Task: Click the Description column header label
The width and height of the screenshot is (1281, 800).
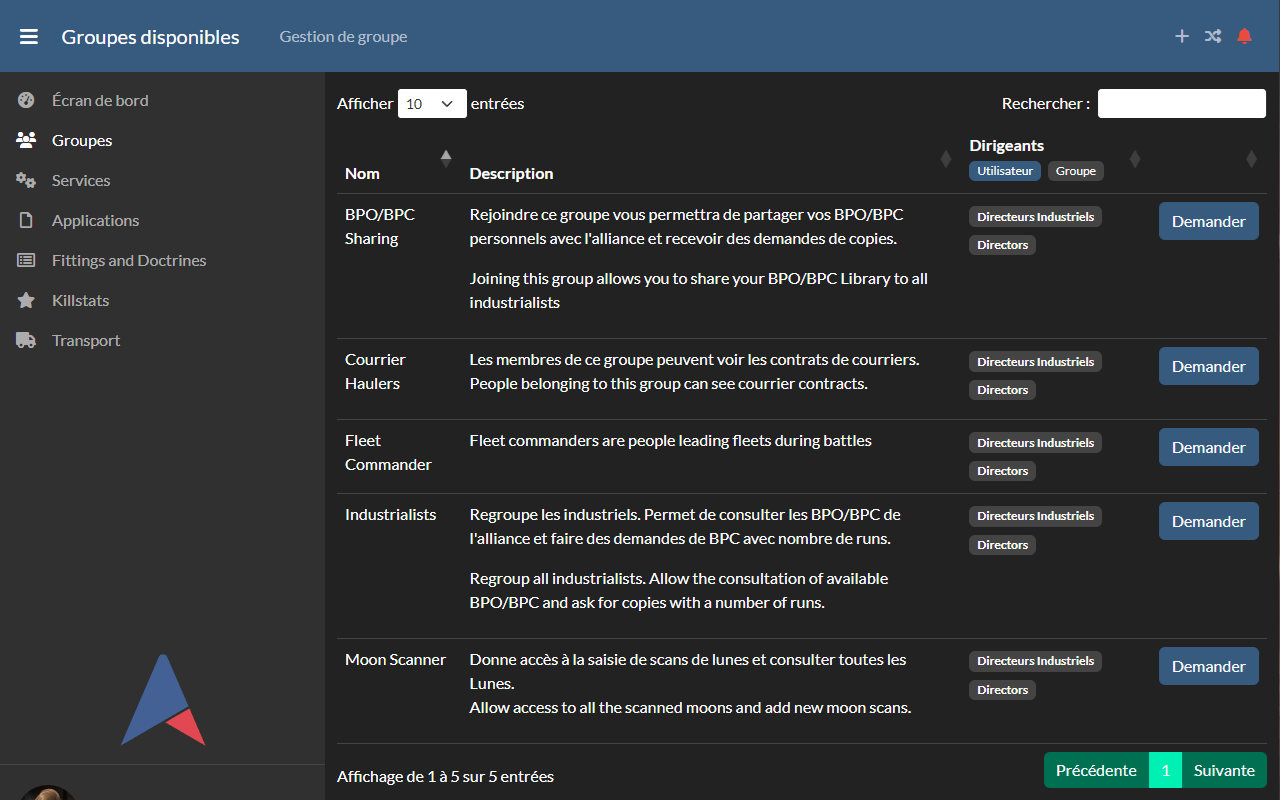Action: coord(511,173)
